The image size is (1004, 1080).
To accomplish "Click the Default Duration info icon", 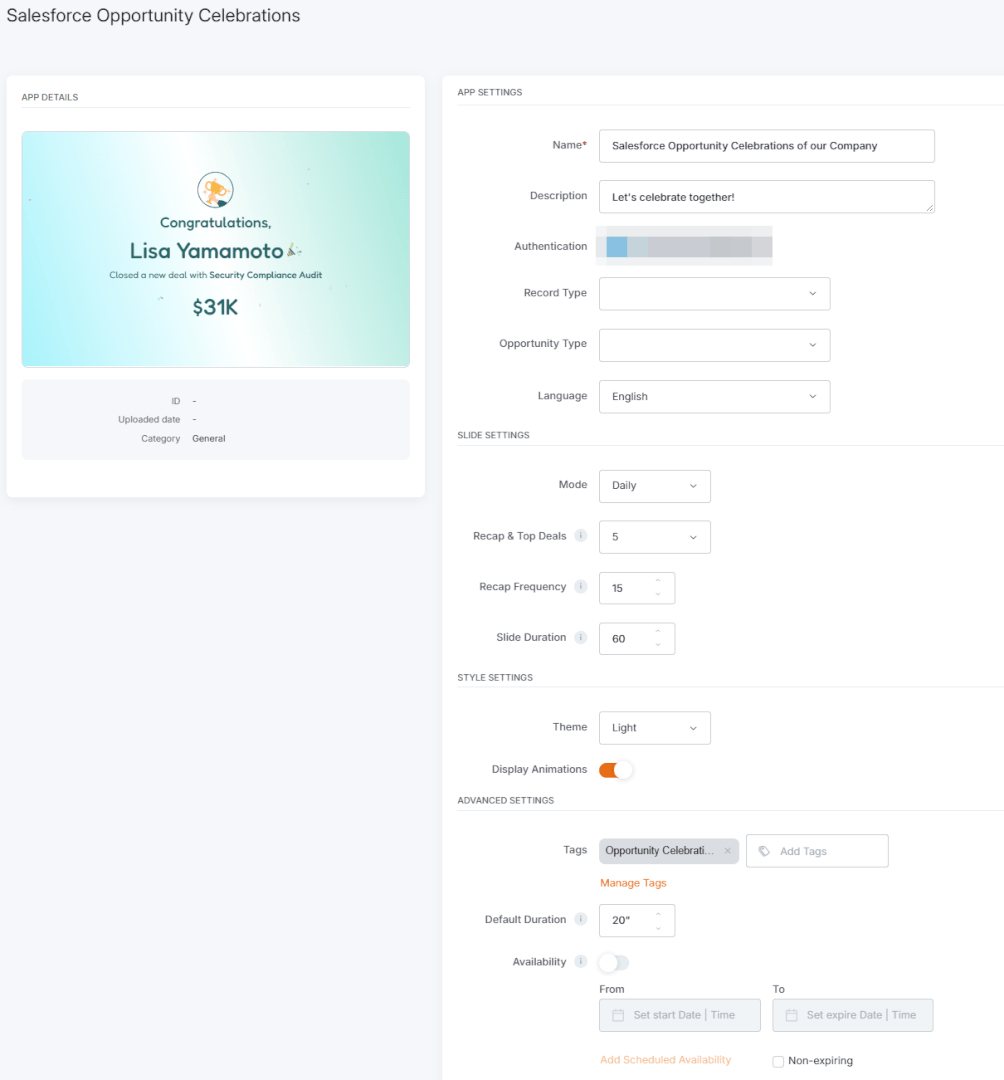I will (581, 920).
